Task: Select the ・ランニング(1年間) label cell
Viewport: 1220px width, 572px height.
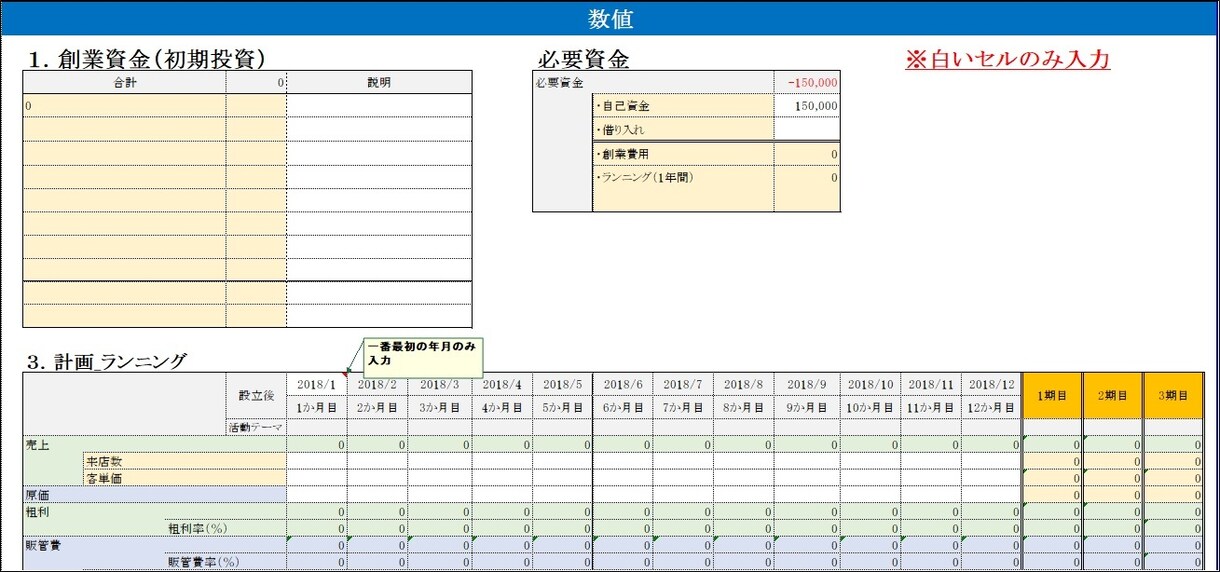Action: [x=683, y=177]
